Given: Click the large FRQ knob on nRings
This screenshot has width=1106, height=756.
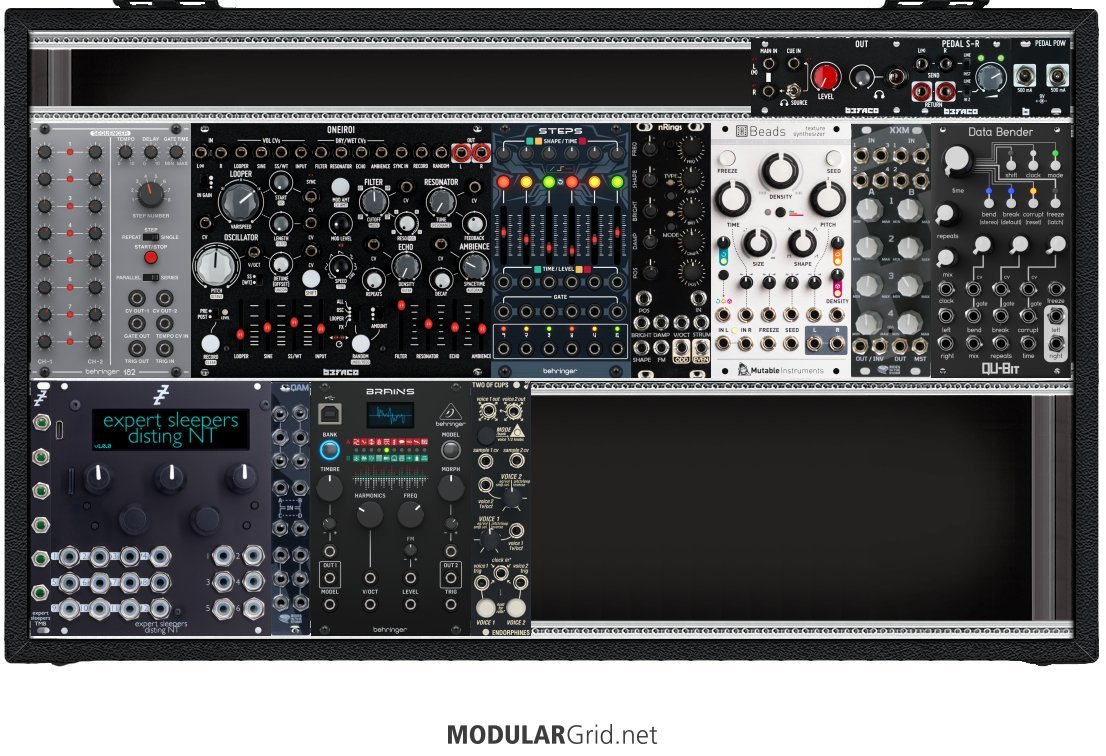Looking at the screenshot, I should click(x=692, y=148).
